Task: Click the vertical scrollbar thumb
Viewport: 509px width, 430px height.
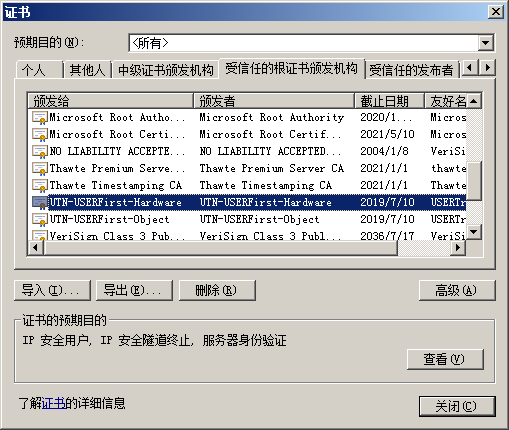Action: point(474,181)
